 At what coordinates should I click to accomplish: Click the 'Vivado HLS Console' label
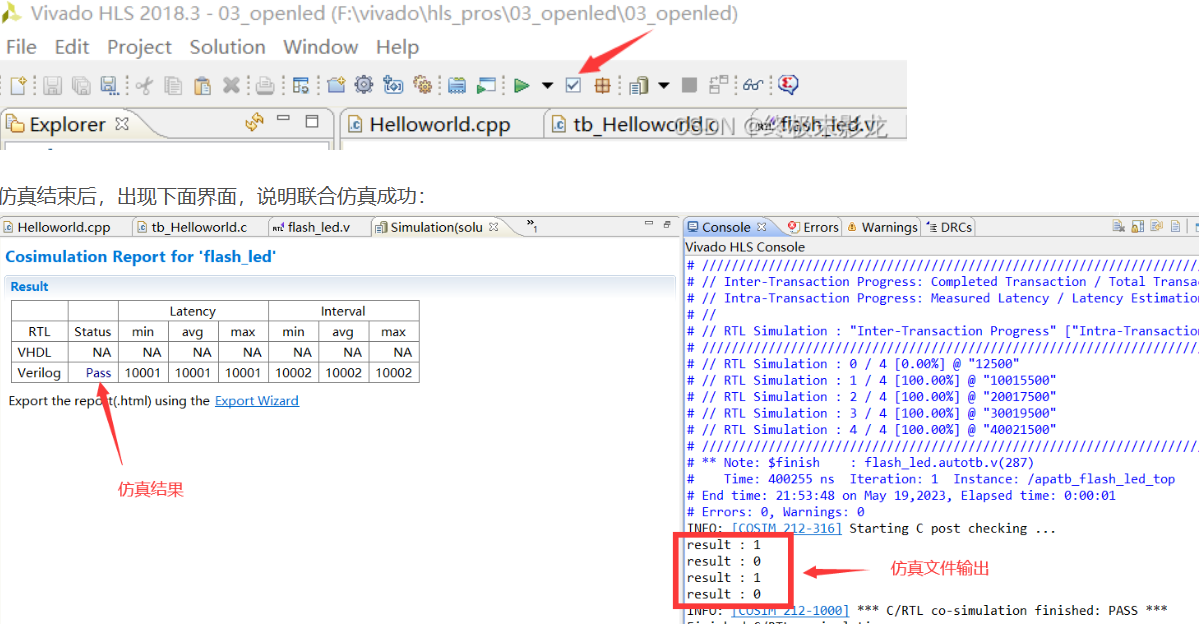coord(744,247)
